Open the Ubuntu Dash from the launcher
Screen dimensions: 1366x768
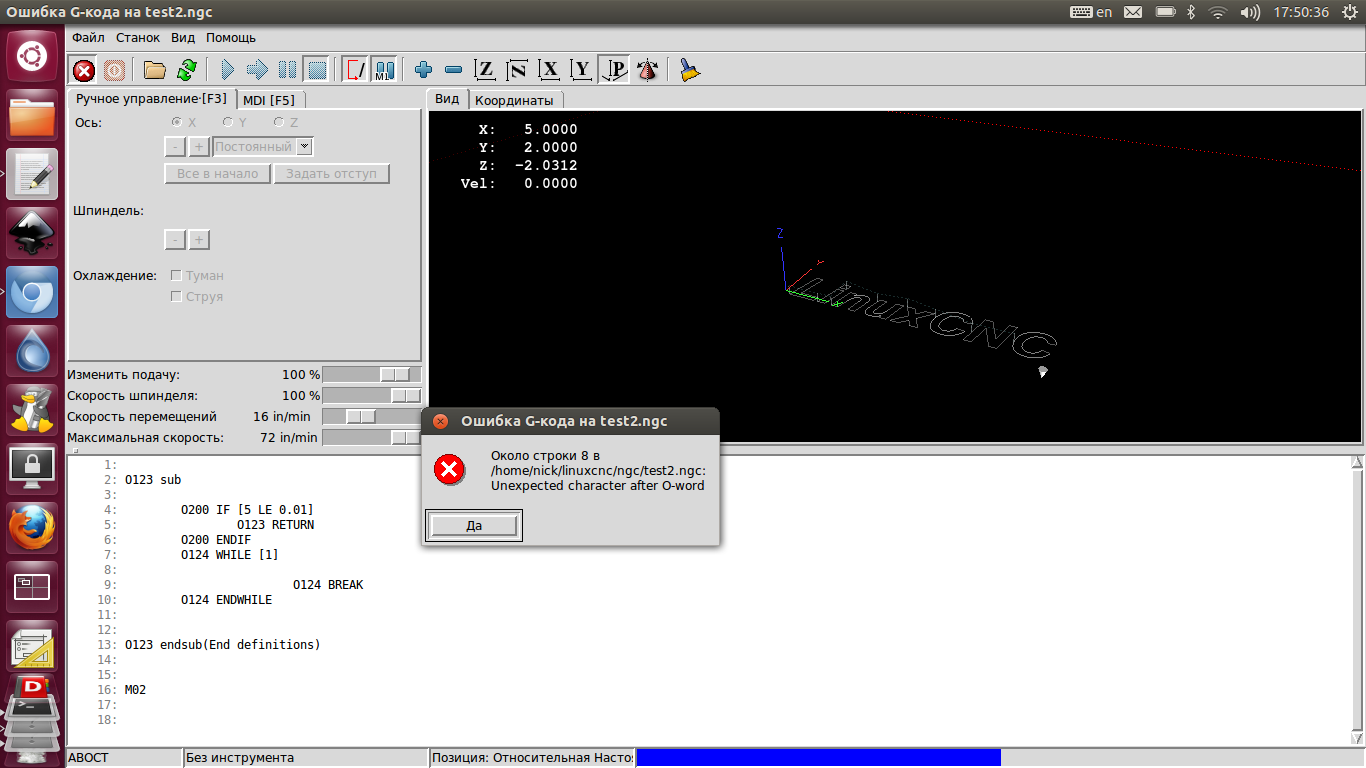pos(32,56)
